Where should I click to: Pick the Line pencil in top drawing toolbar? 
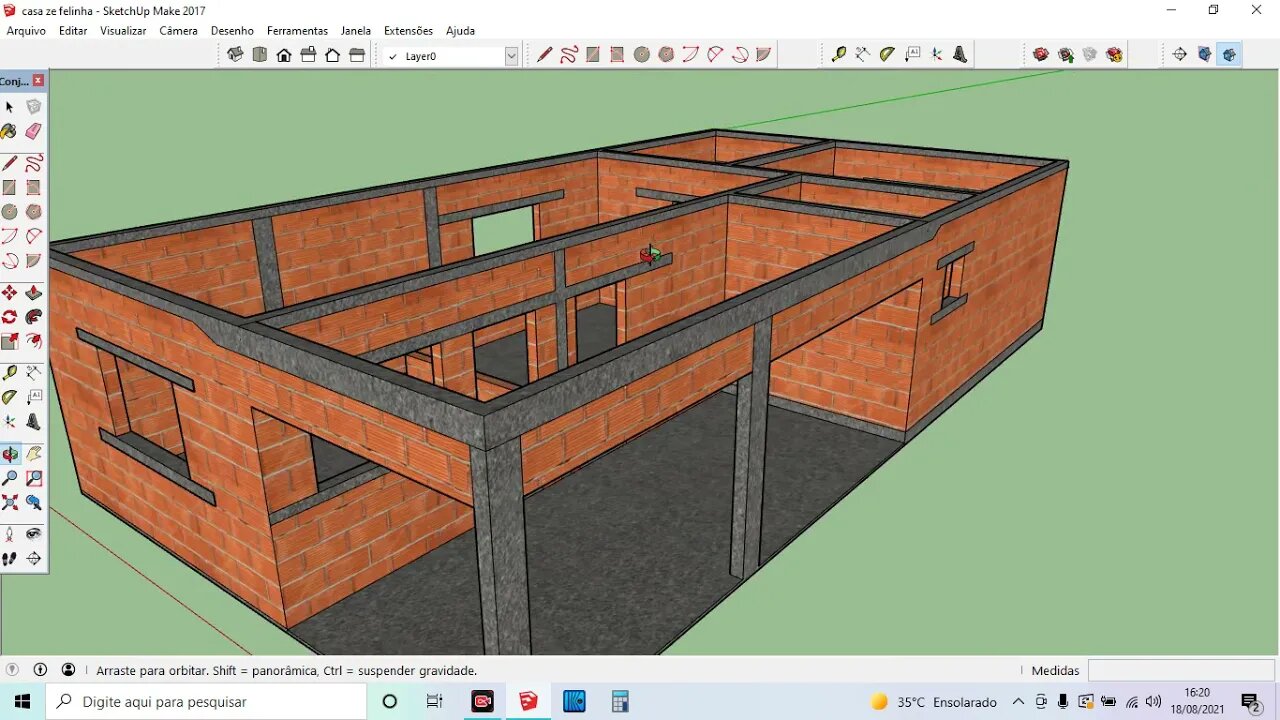click(x=545, y=55)
